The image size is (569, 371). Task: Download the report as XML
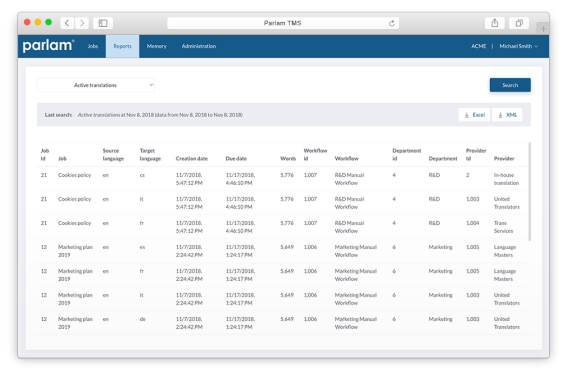point(507,115)
